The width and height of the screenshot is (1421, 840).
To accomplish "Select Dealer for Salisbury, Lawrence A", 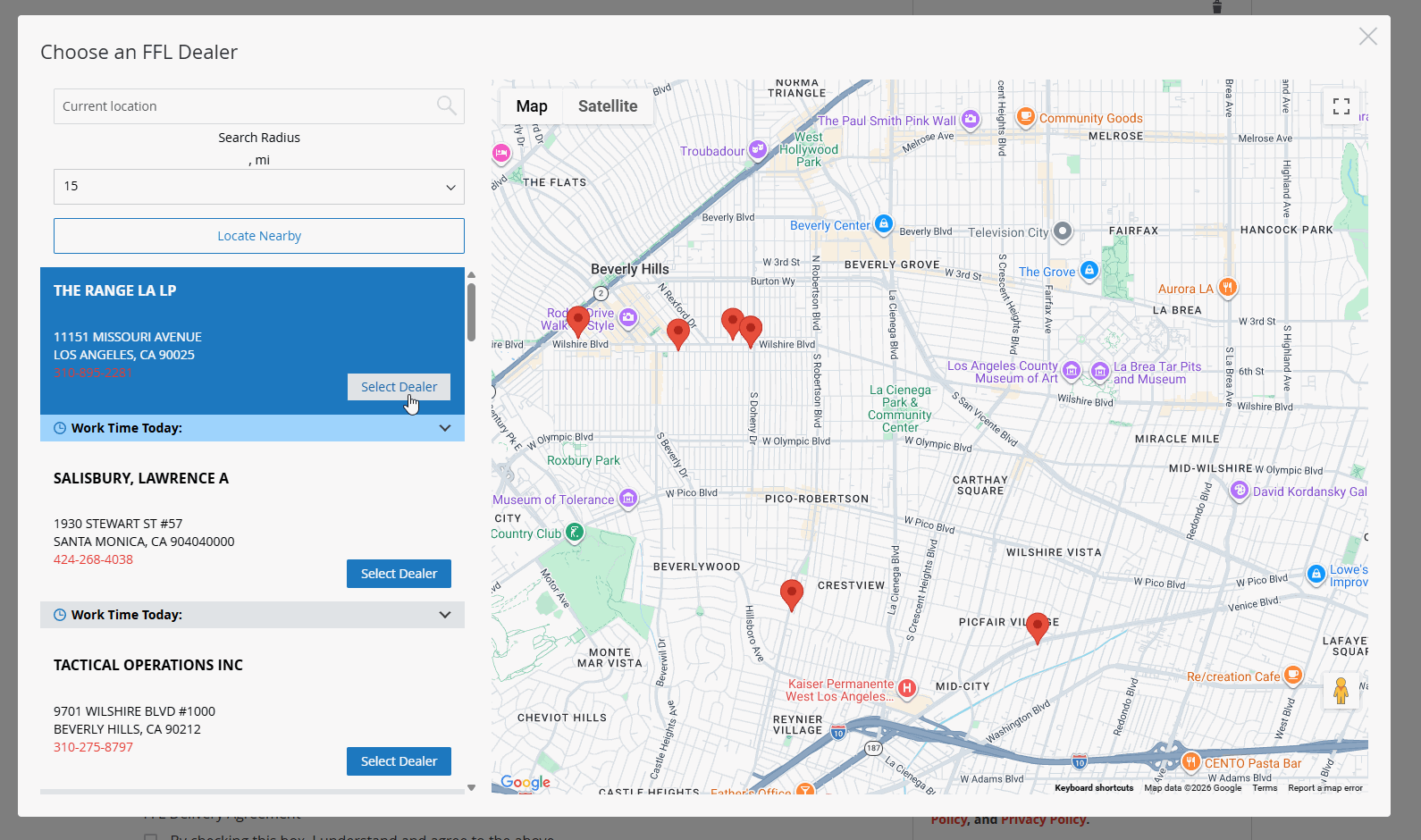I will pyautogui.click(x=399, y=574).
